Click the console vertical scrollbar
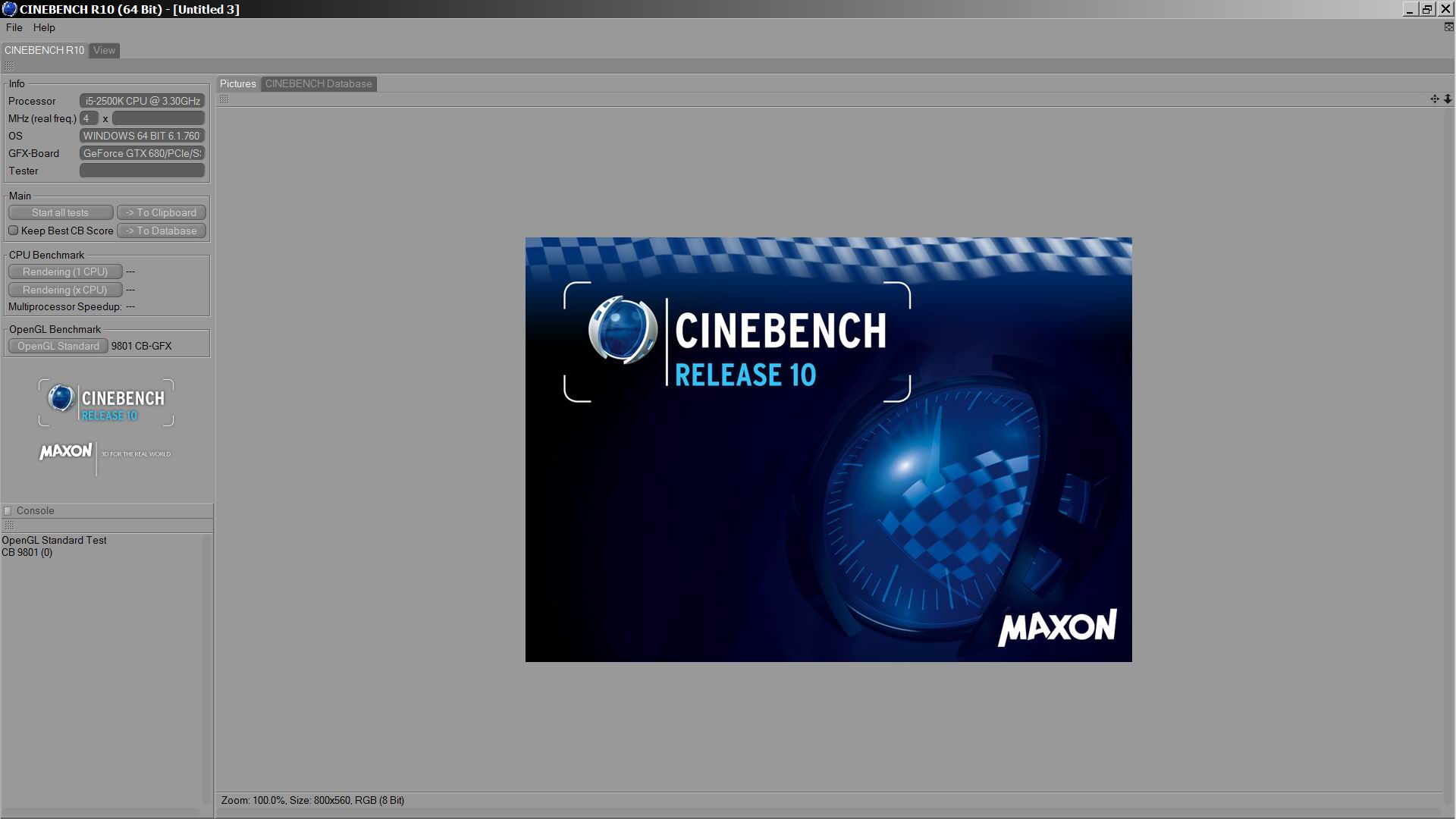1456x819 pixels. coord(206,667)
